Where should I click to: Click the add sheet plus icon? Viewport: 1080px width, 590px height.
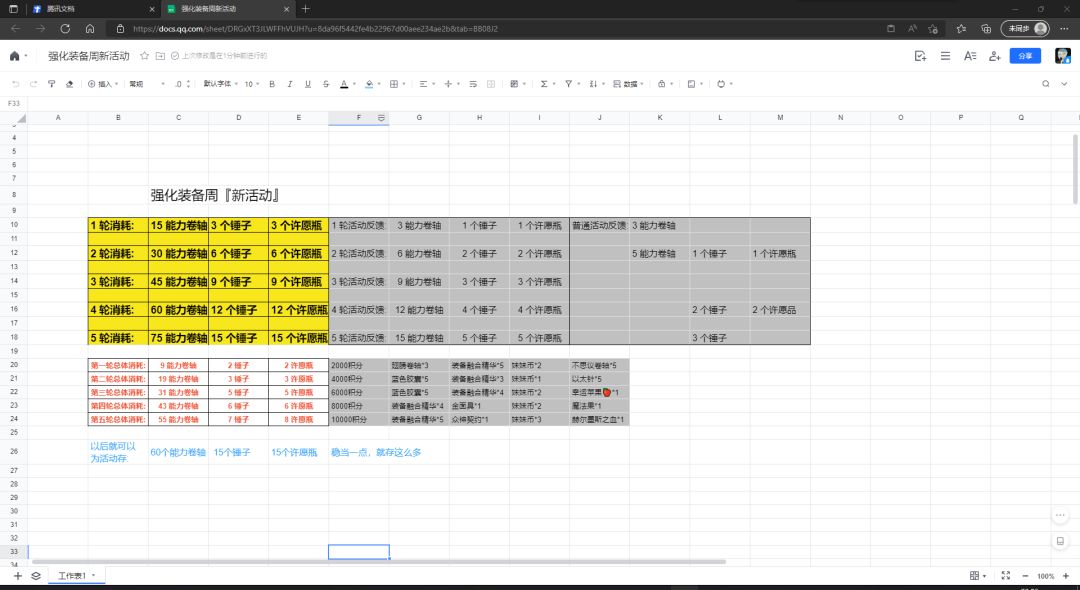pyautogui.click(x=17, y=576)
